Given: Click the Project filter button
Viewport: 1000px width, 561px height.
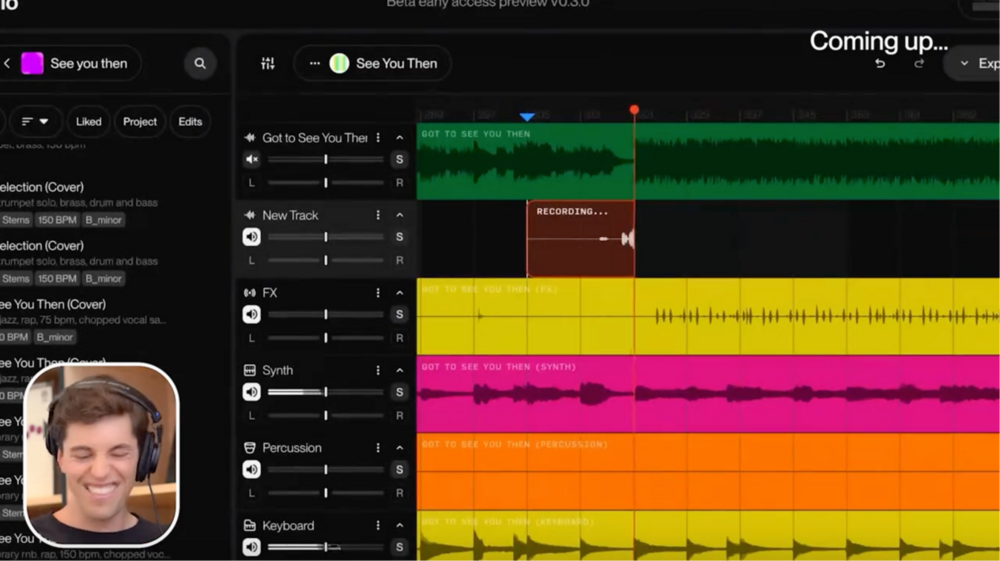Looking at the screenshot, I should (x=140, y=122).
